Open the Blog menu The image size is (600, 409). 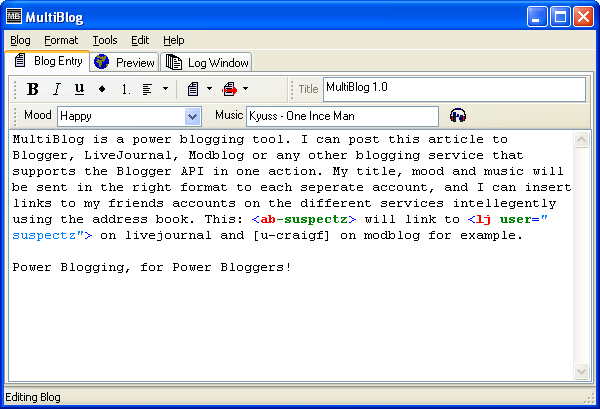coord(20,40)
